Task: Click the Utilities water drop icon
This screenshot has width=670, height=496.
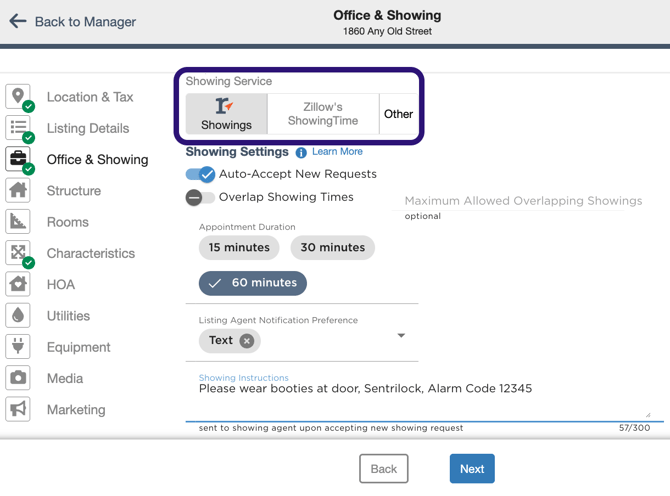Action: [18, 315]
